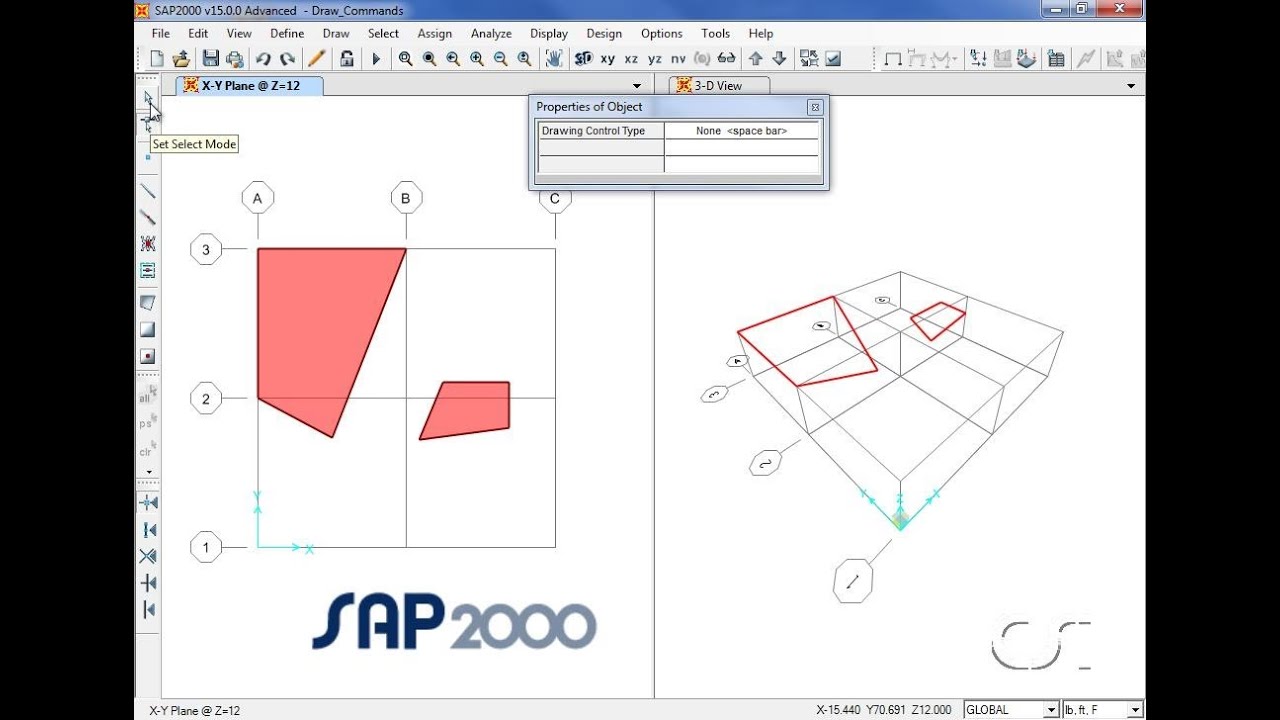Open the 3-D View window dropdown arrow

(1131, 86)
